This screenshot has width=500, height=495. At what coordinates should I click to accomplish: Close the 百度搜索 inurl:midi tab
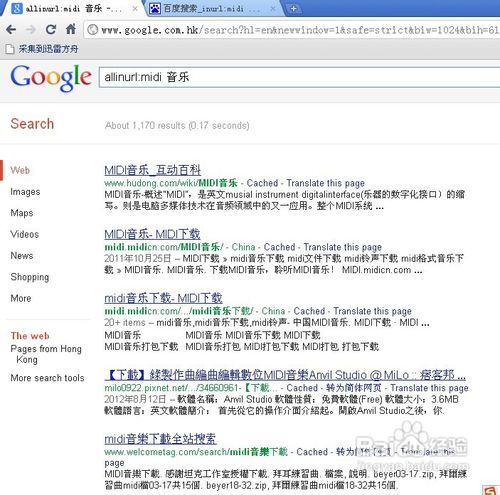click(273, 9)
